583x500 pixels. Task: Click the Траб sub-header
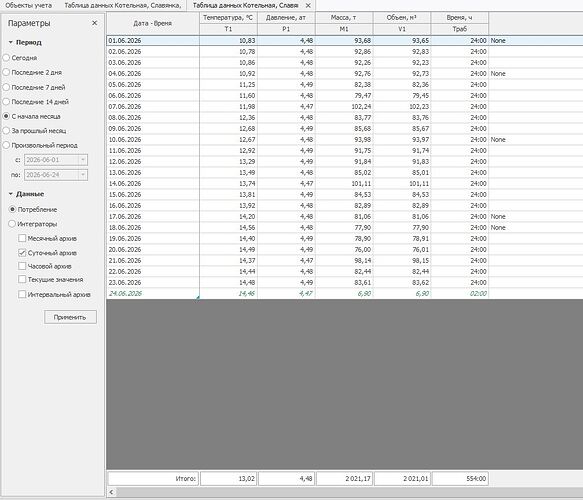tap(460, 29)
